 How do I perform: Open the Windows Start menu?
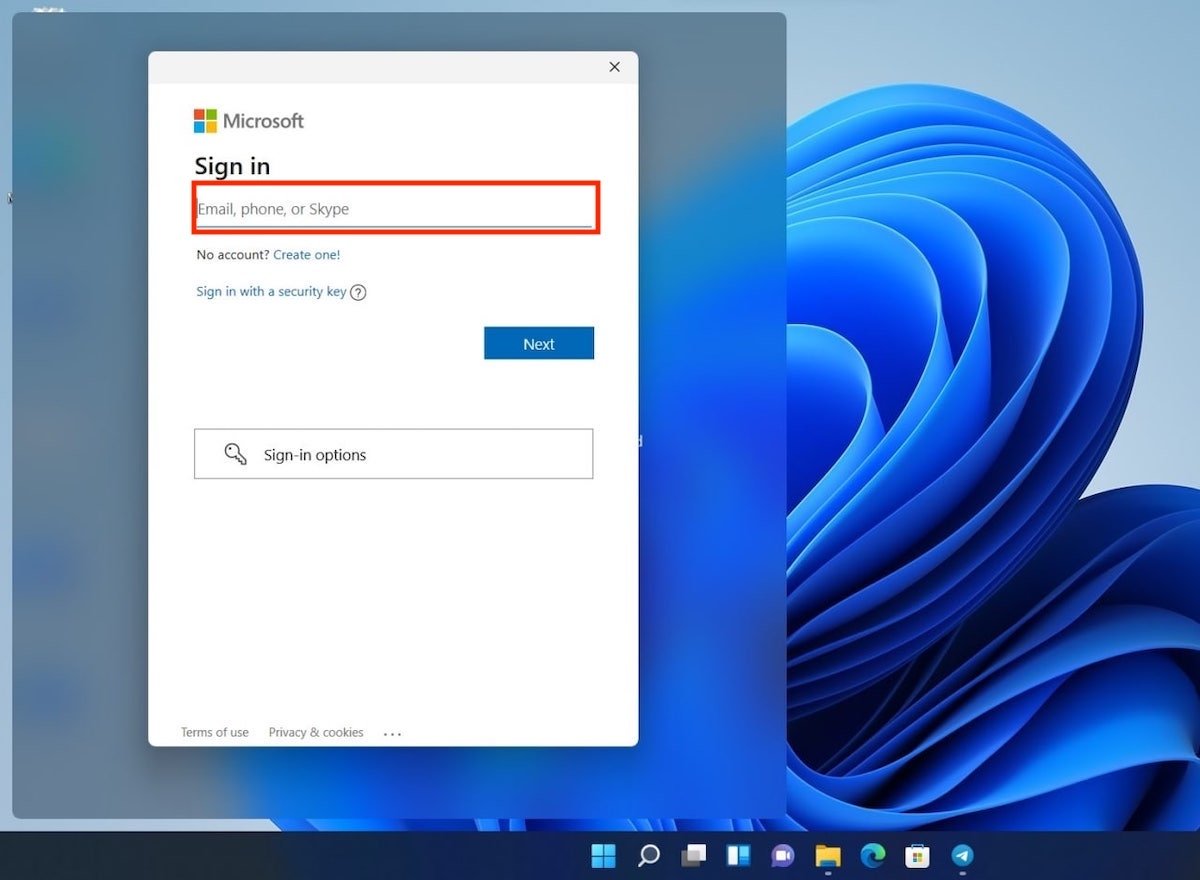click(x=603, y=856)
